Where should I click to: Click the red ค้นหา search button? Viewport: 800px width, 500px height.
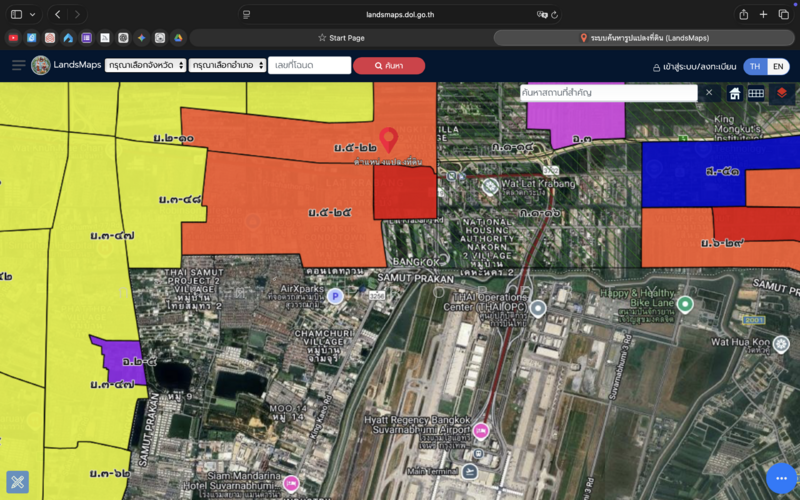point(389,65)
